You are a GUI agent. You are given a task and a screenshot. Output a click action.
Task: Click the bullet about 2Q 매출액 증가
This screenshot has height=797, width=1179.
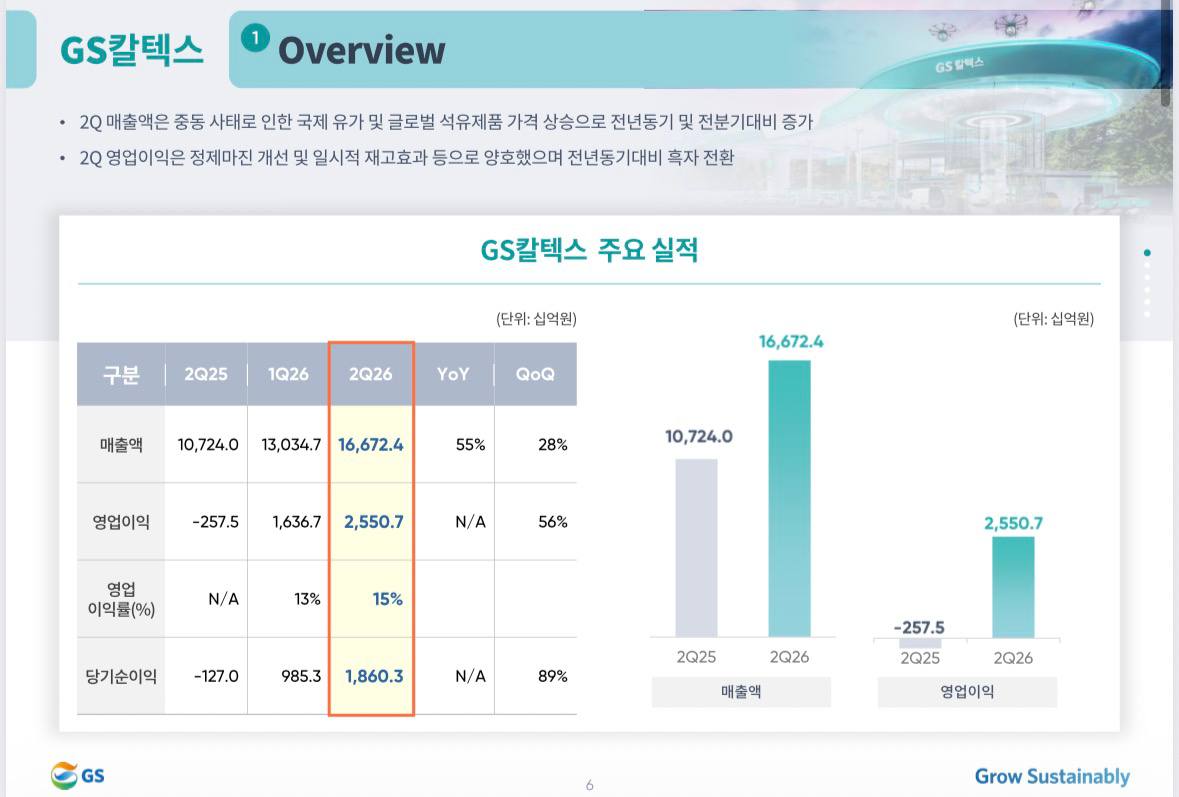coord(446,122)
